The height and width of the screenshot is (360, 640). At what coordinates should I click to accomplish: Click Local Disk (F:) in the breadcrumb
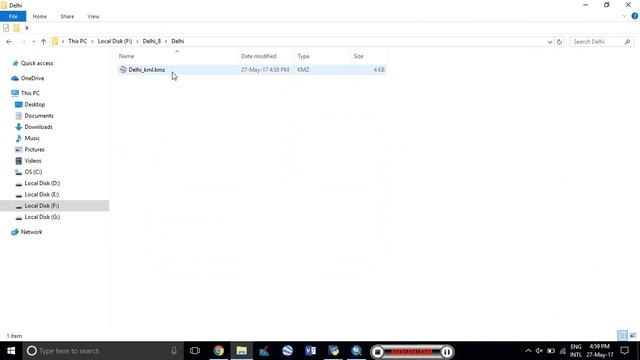[115, 41]
